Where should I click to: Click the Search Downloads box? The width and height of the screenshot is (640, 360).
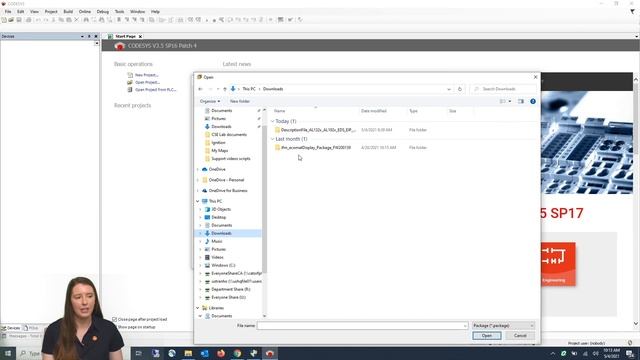[x=503, y=89]
